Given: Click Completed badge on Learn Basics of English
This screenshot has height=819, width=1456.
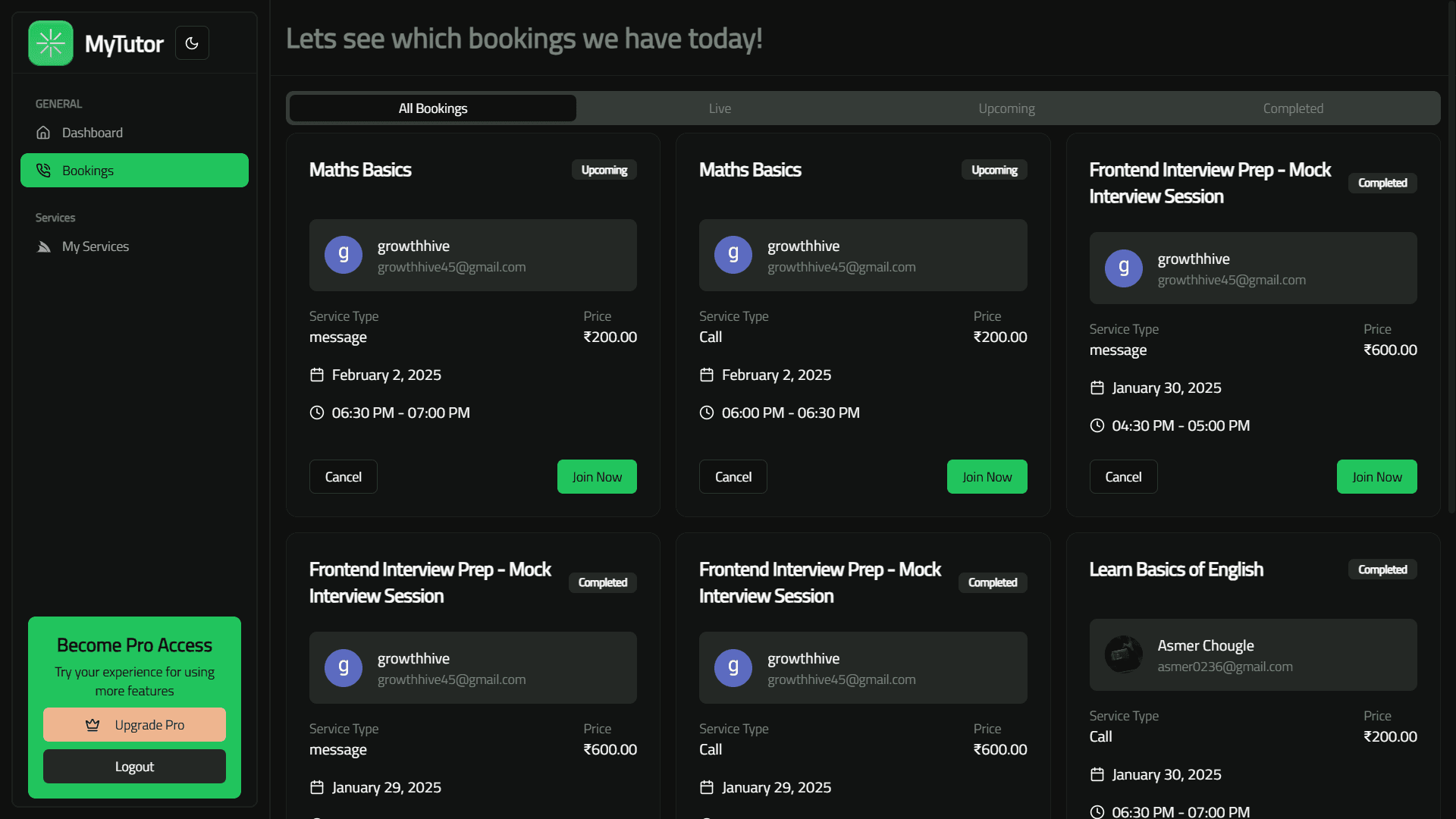Looking at the screenshot, I should point(1382,570).
